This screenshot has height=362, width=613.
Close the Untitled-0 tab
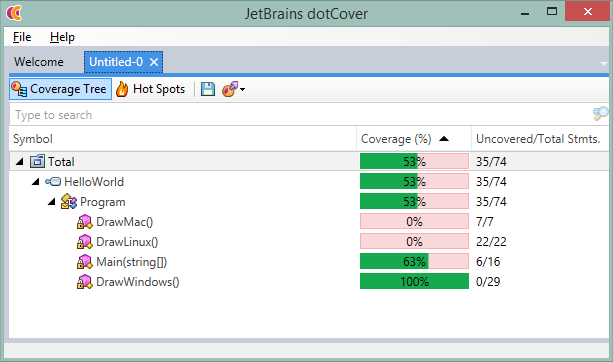tap(154, 62)
